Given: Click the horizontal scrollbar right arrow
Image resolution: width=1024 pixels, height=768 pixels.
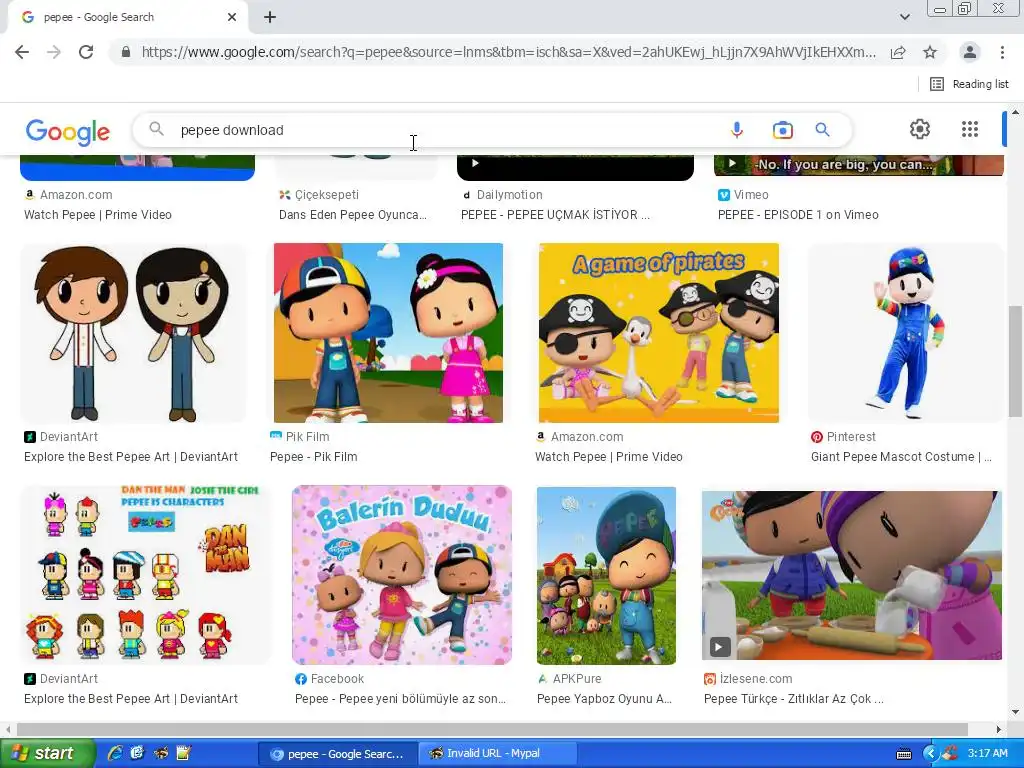Looking at the screenshot, I should pyautogui.click(x=999, y=729).
